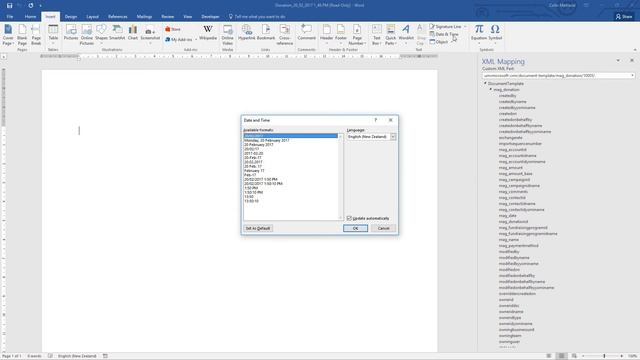Open the Header menu
This screenshot has width=640, height=360.
pos(327,35)
